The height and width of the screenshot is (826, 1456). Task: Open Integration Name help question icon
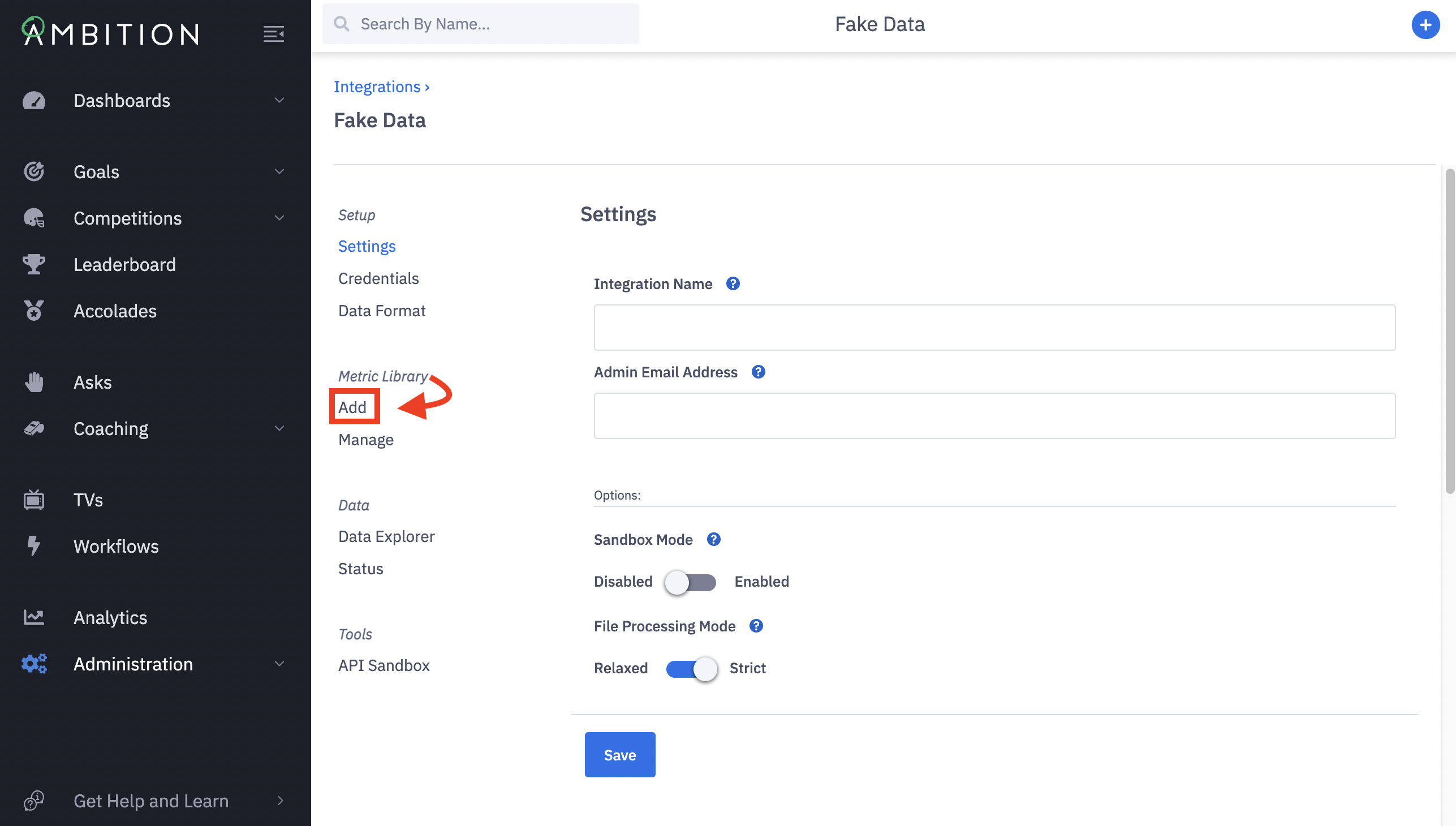[x=733, y=283]
